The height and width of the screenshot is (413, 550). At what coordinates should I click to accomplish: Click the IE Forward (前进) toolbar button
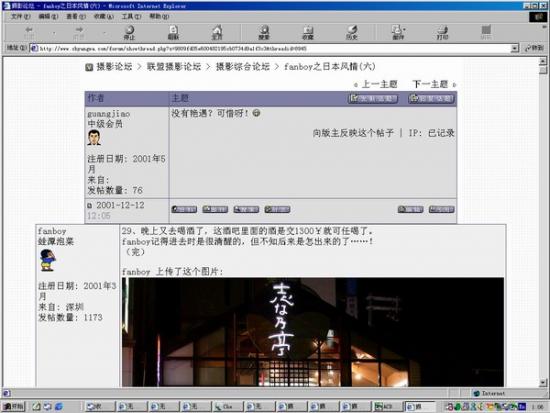coord(79,32)
